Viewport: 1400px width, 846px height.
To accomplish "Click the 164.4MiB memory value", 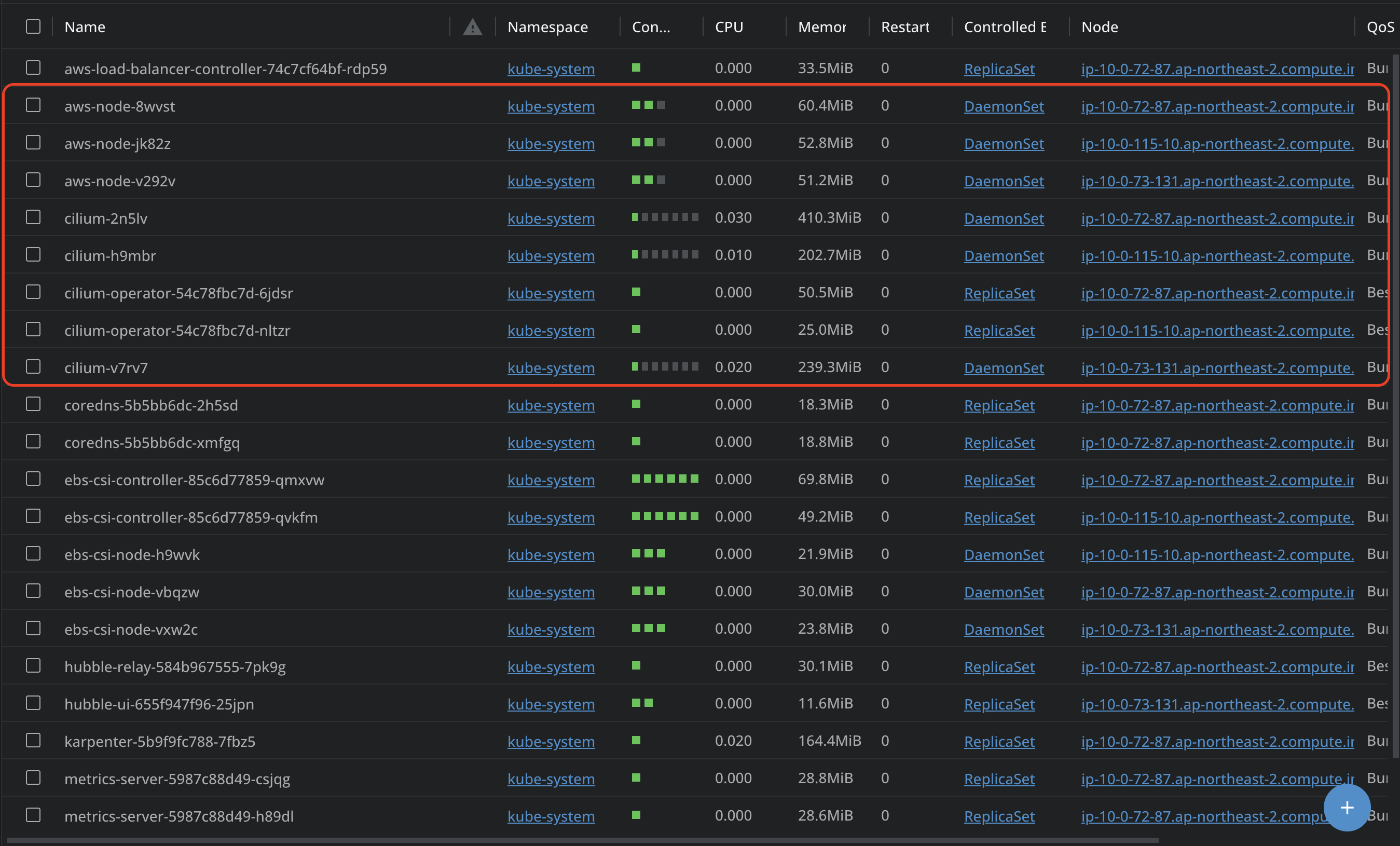I will [829, 740].
